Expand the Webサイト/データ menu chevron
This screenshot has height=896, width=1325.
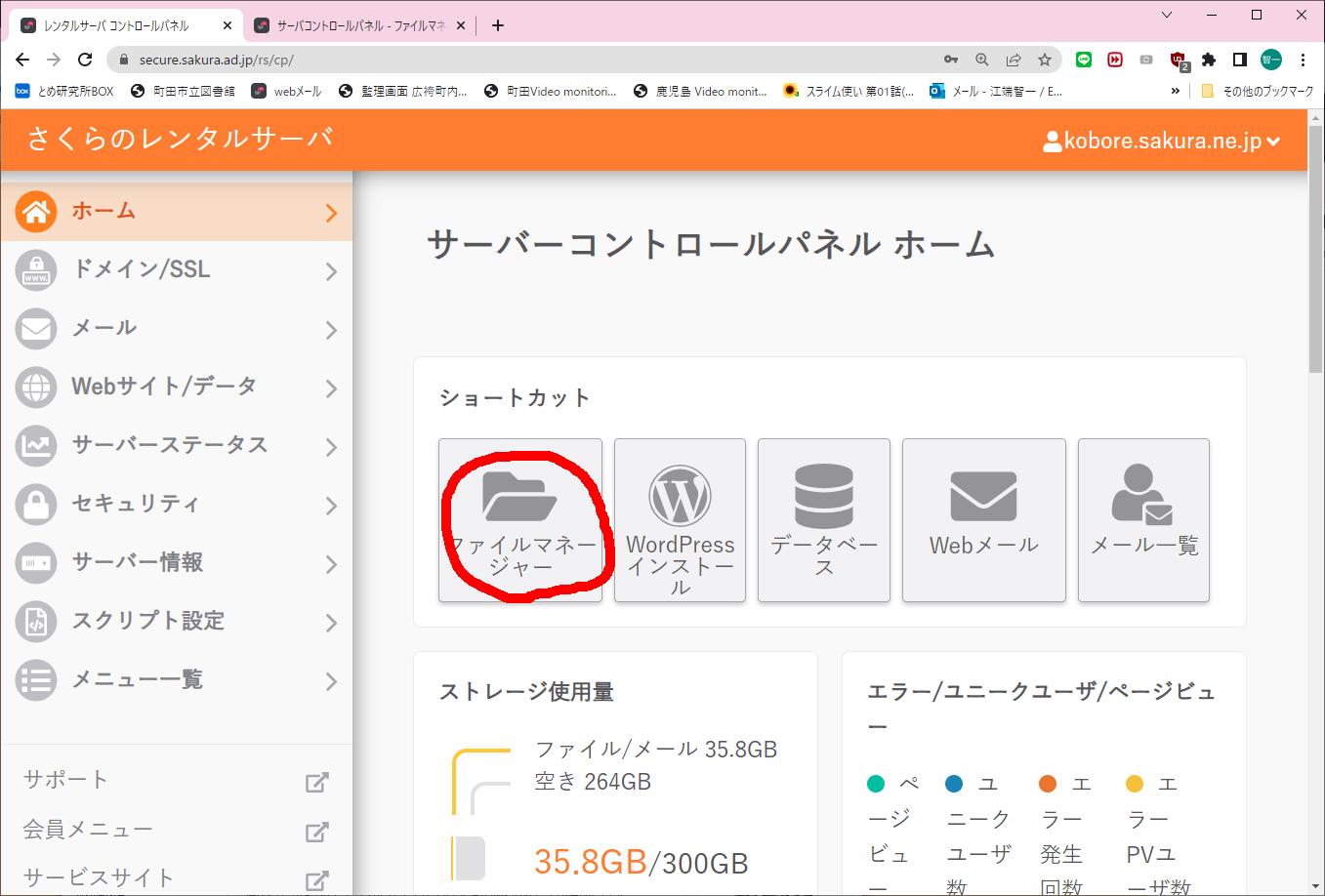pos(331,388)
